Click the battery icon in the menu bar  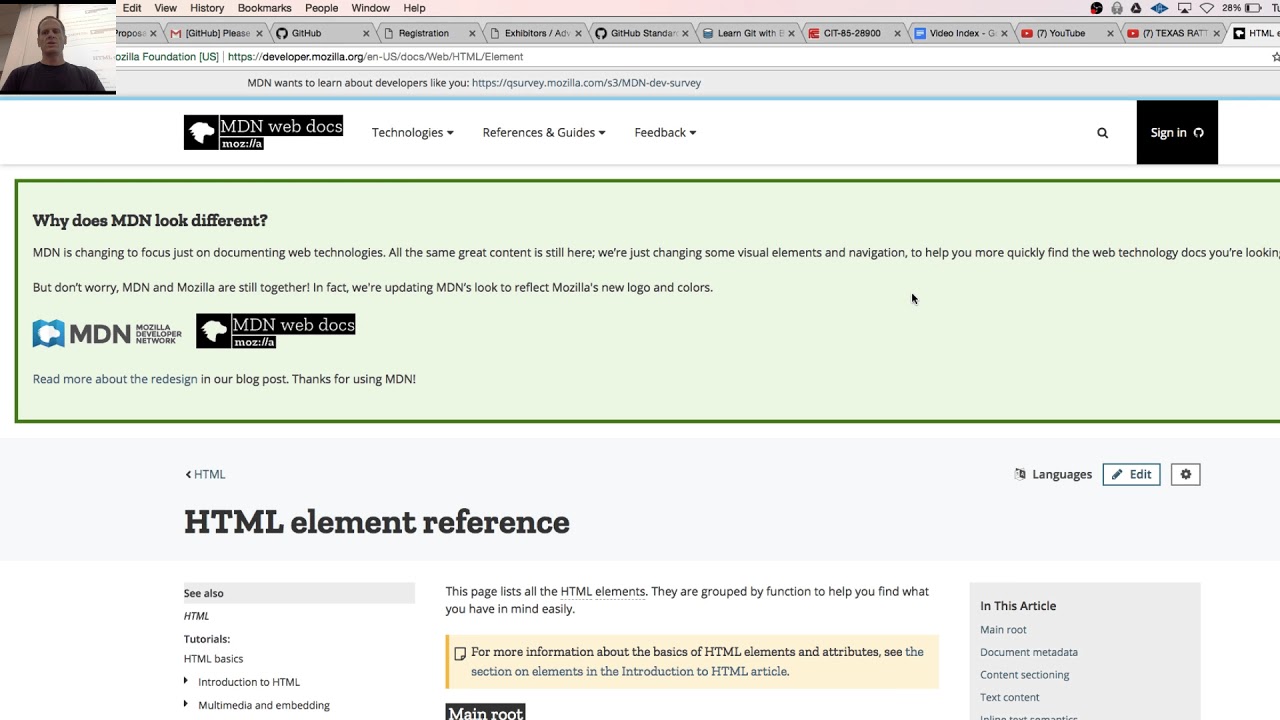(x=1253, y=8)
